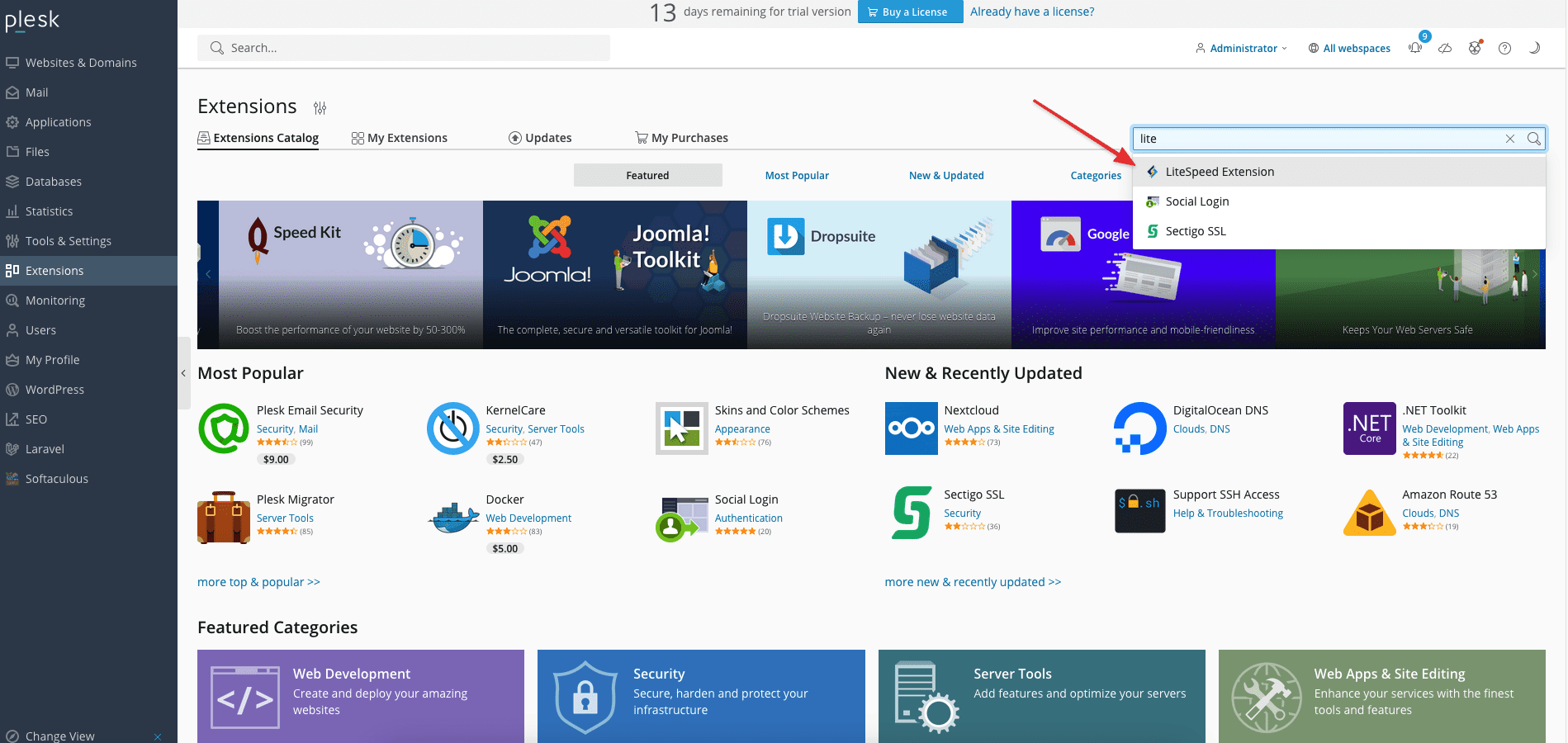The width and height of the screenshot is (1568, 743).
Task: Clear the extension search with X icon
Action: click(x=1510, y=139)
